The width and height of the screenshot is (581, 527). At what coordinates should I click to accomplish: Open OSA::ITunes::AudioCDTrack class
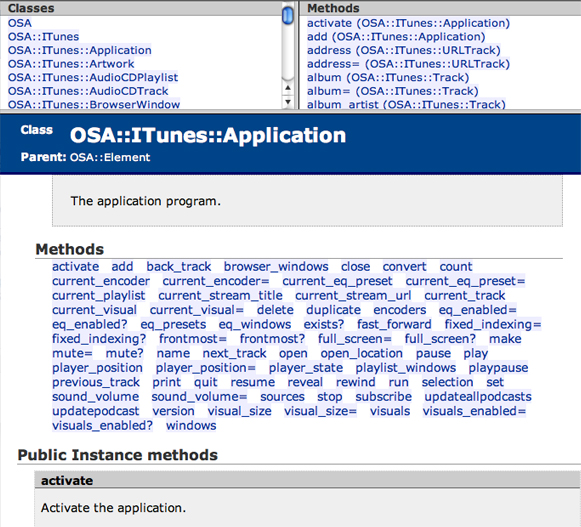coord(88,91)
